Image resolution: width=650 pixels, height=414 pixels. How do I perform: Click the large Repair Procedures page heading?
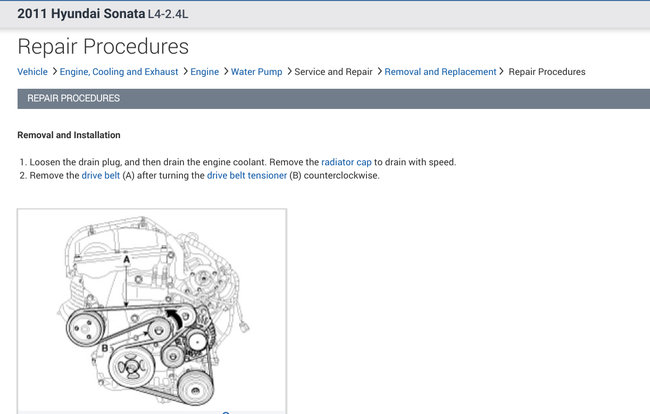click(x=103, y=46)
